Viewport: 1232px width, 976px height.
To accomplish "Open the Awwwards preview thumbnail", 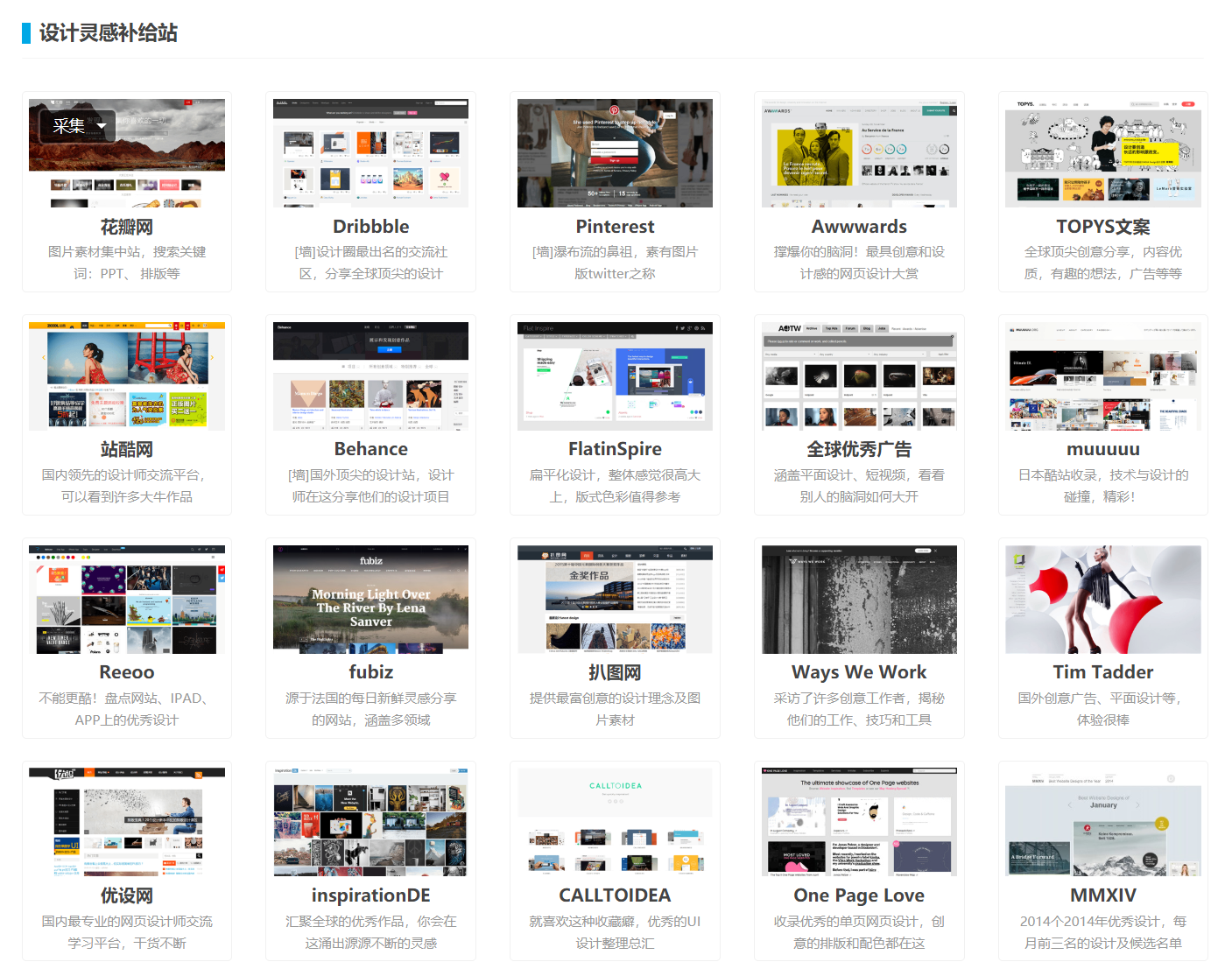I will [859, 153].
